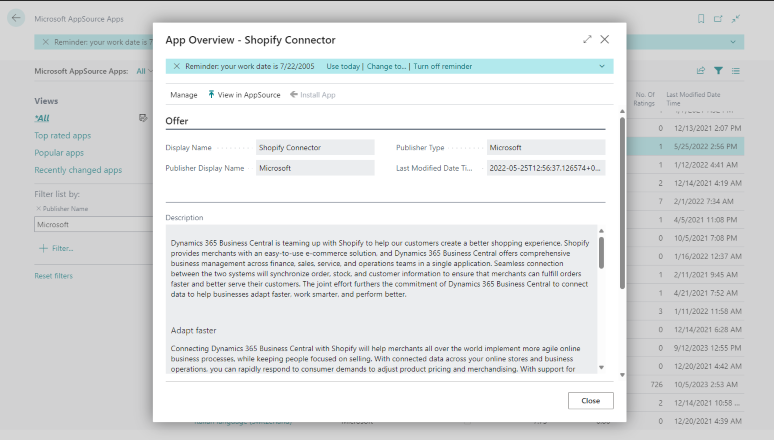This screenshot has height=440, width=774.
Task: Select the Top rated apps view
Action: coord(63,135)
